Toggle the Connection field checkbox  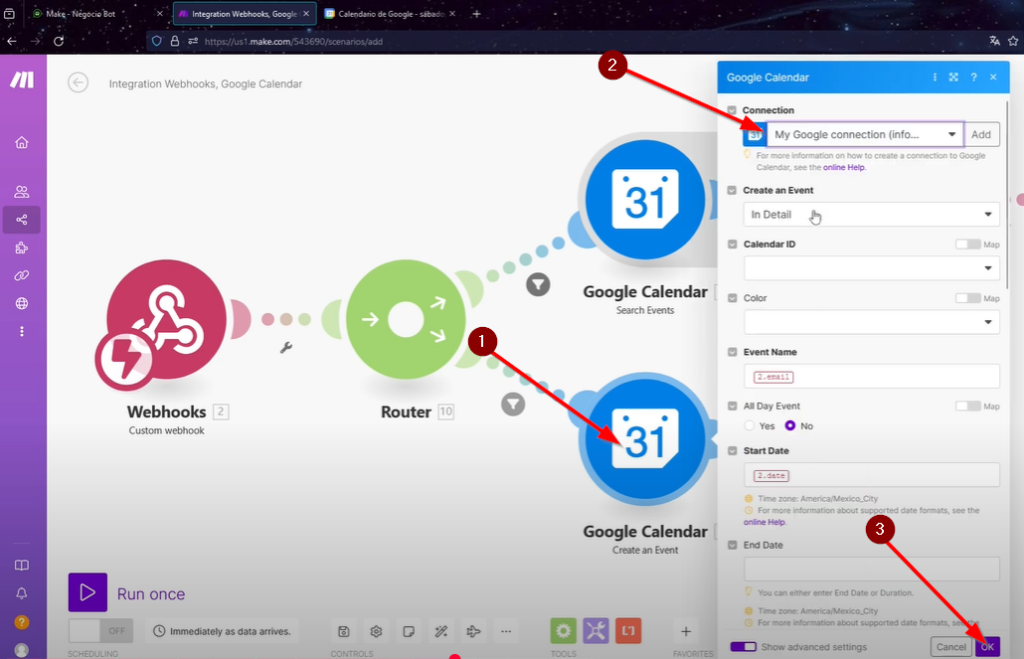pos(732,110)
